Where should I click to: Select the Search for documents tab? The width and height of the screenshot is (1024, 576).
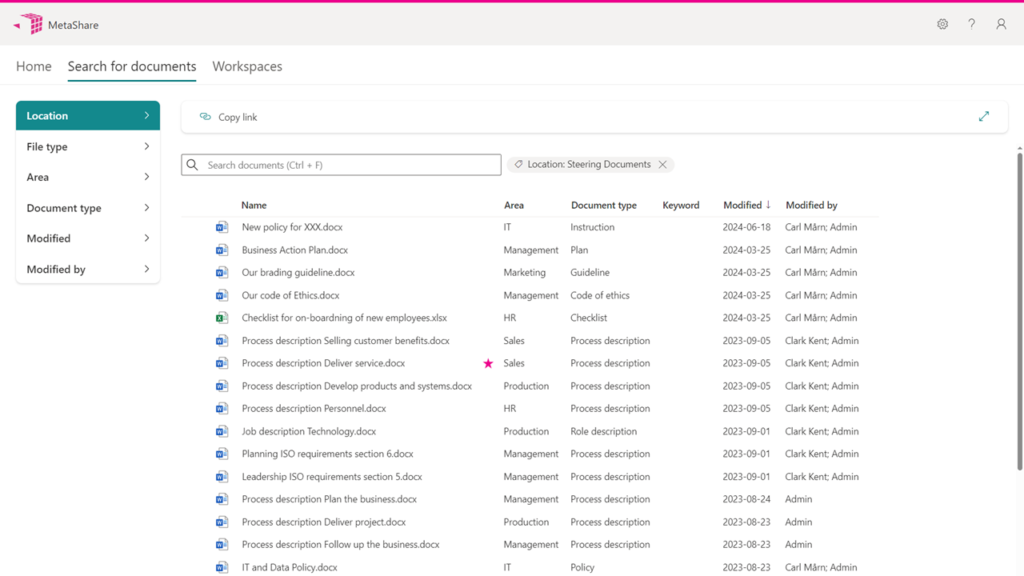coord(132,66)
